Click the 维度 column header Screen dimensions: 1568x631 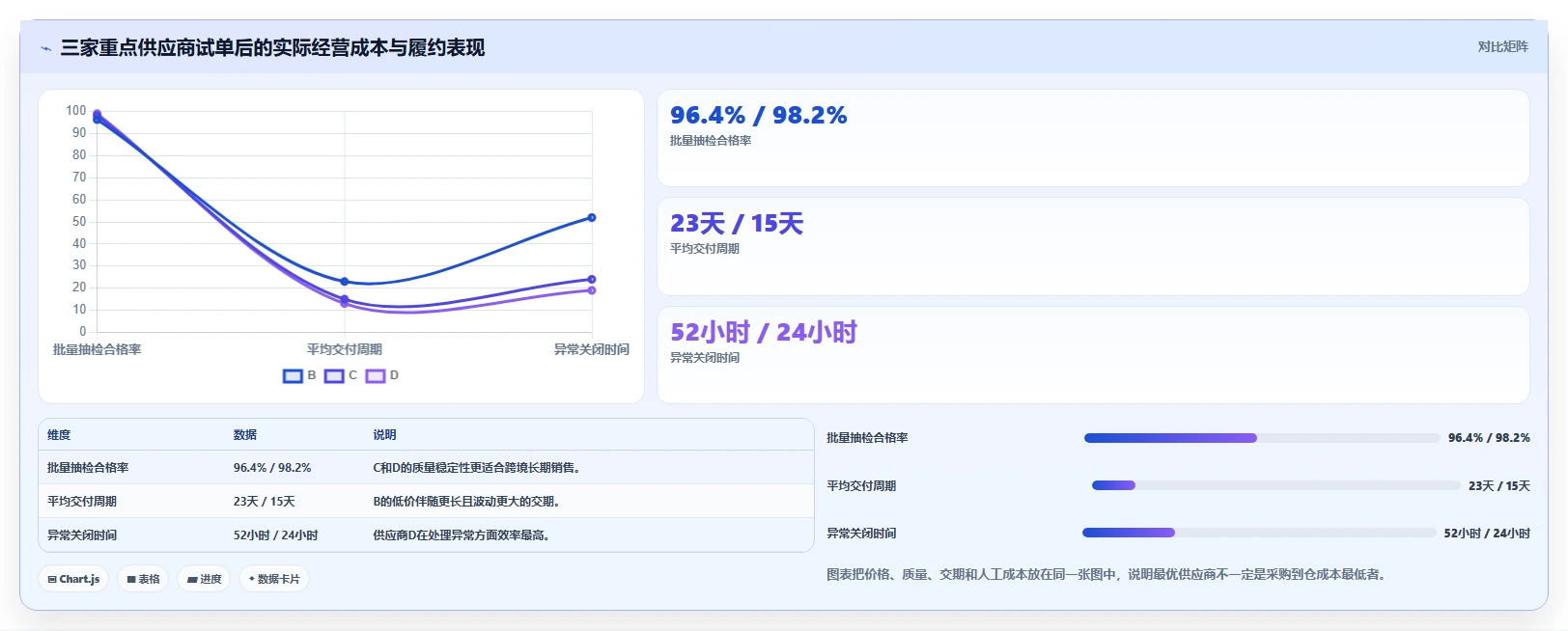[x=59, y=435]
